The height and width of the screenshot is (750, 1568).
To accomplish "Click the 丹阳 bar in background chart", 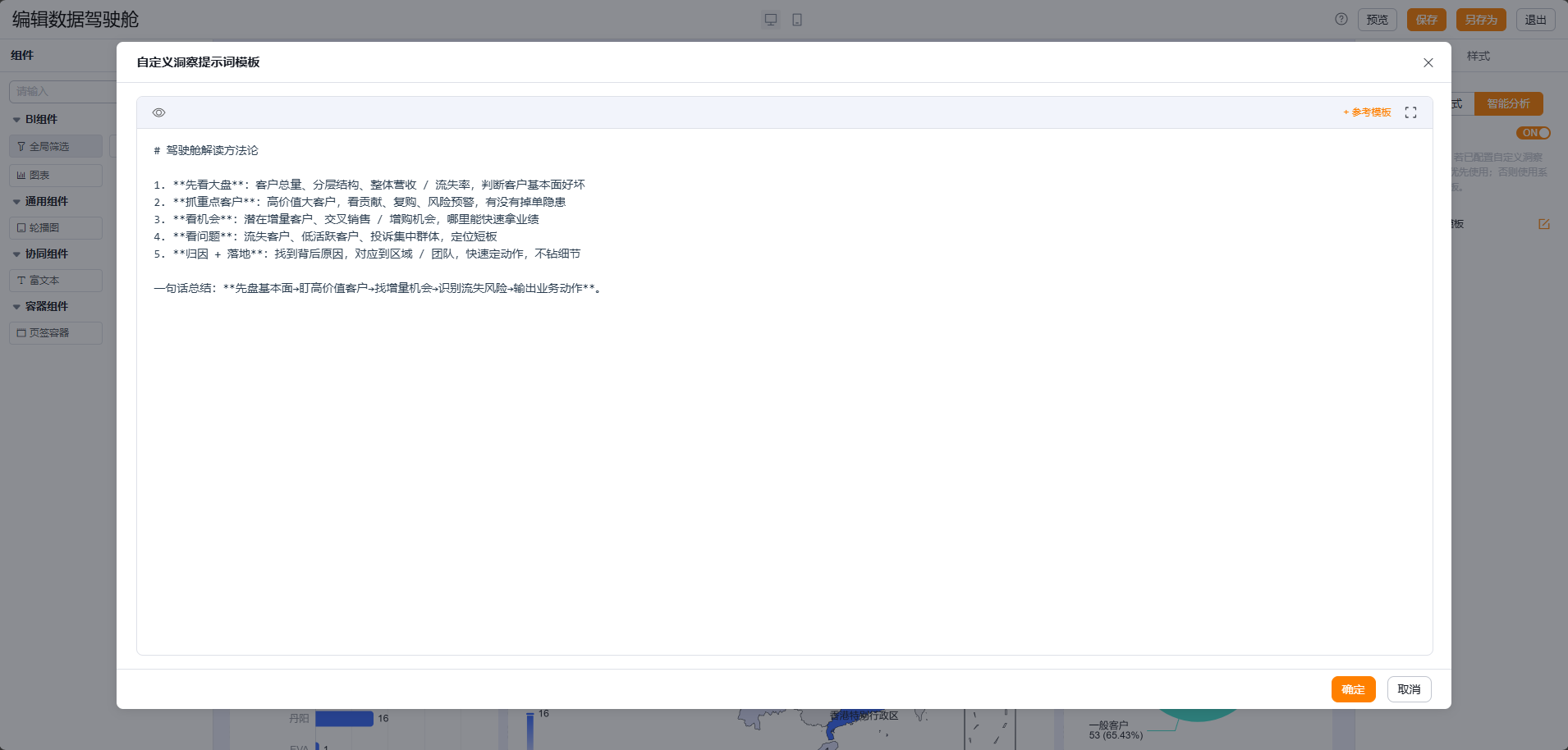I will (x=344, y=719).
